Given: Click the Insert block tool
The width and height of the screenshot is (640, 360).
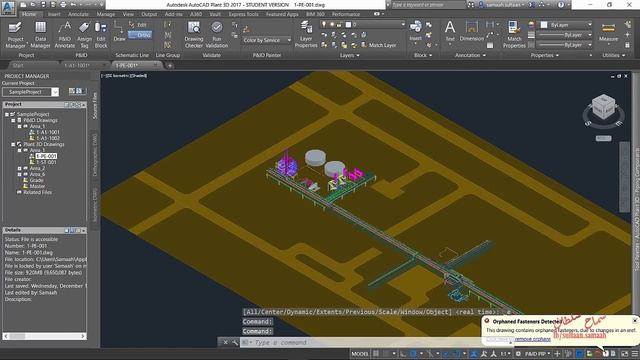Looking at the screenshot, I should point(416,31).
